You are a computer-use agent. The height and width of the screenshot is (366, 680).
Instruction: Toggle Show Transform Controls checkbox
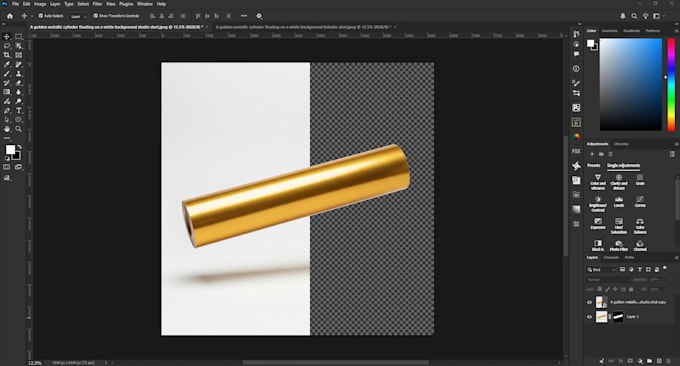(x=95, y=16)
